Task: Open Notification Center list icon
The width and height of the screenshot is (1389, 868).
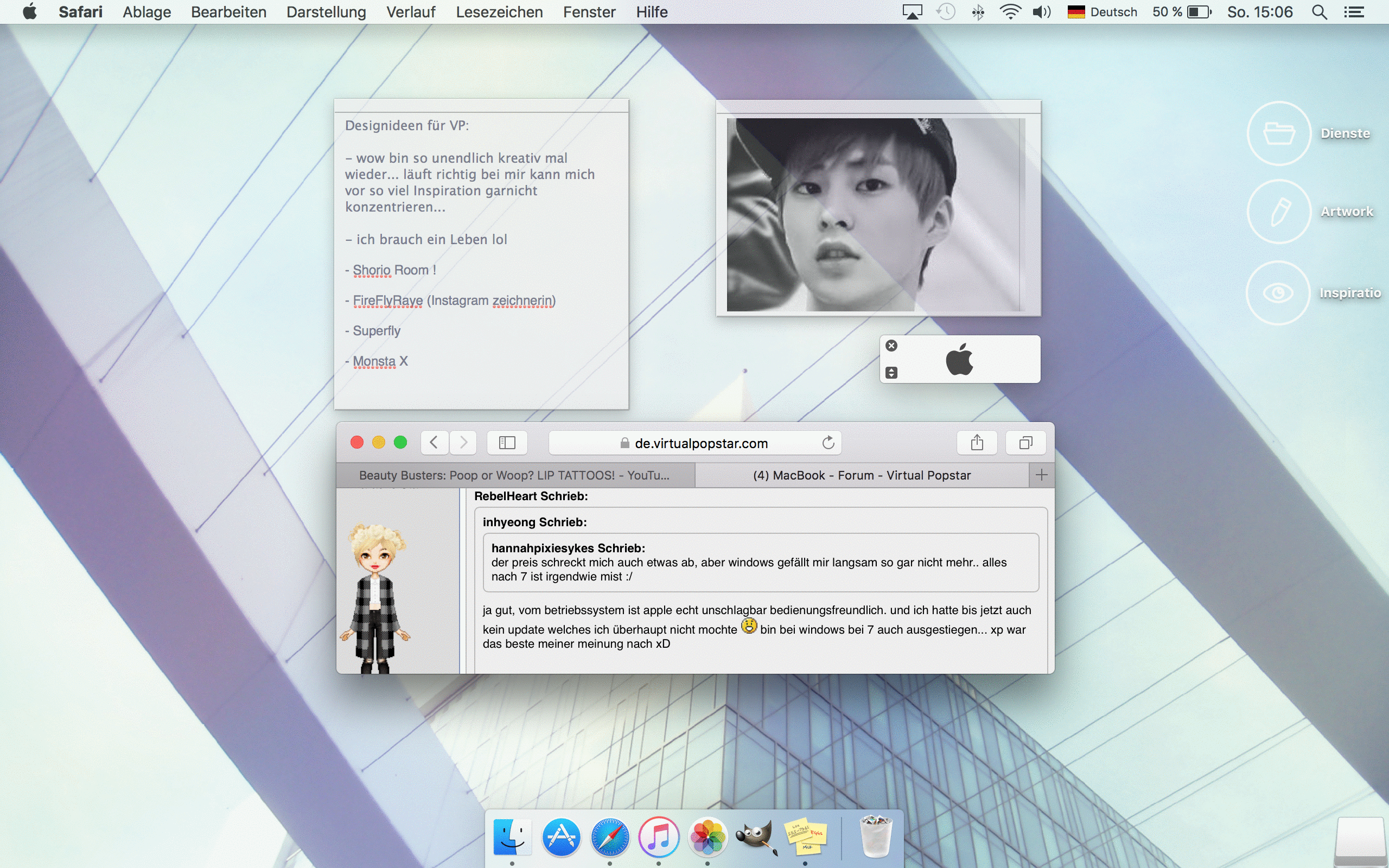Action: tap(1354, 12)
